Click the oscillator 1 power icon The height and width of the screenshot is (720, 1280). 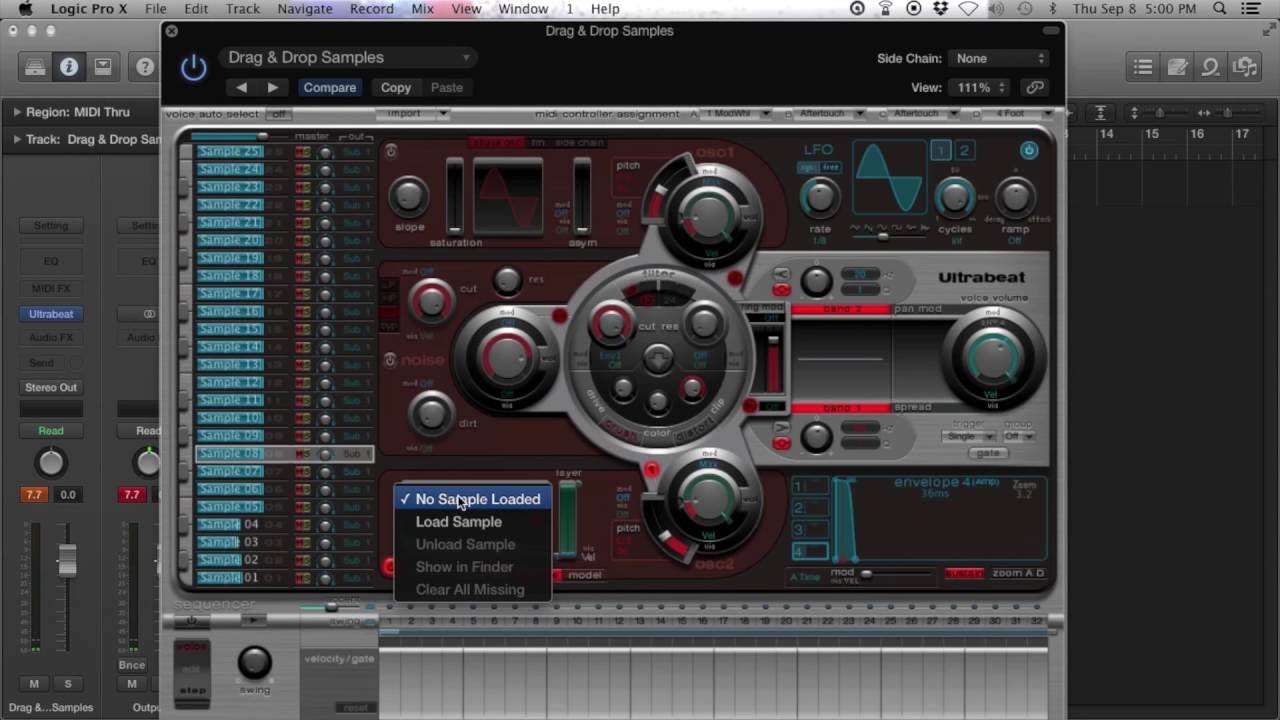pyautogui.click(x=390, y=151)
